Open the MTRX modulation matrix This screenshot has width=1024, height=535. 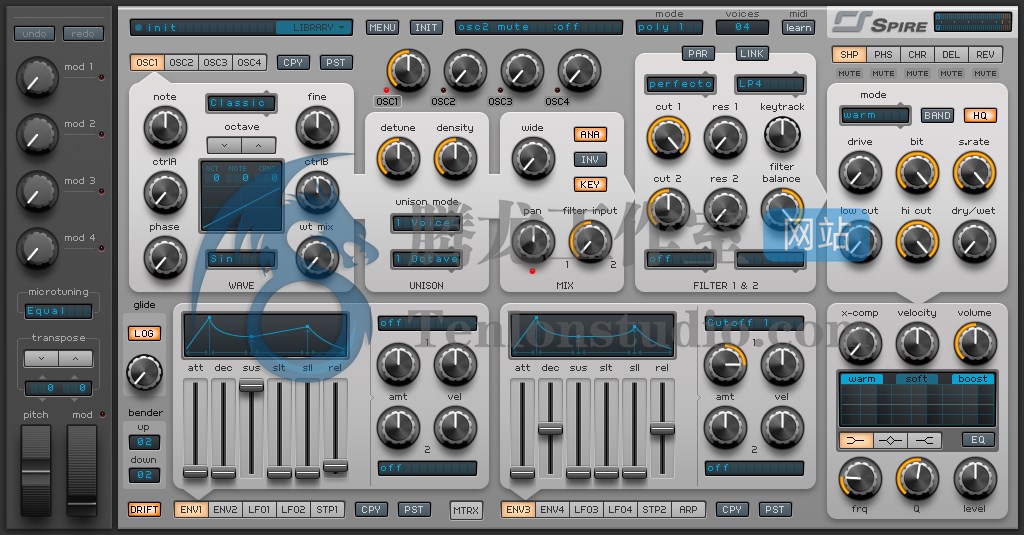(466, 510)
